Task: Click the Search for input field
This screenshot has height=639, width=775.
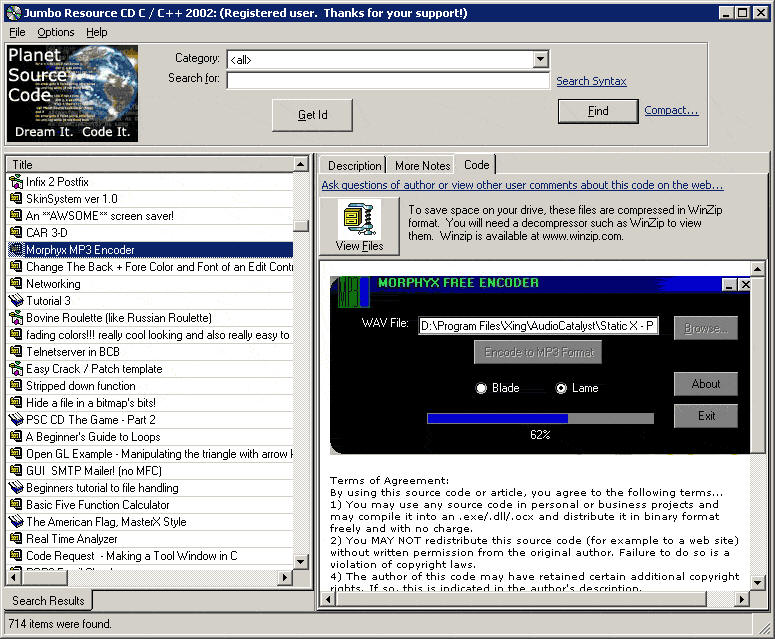Action: tap(388, 81)
